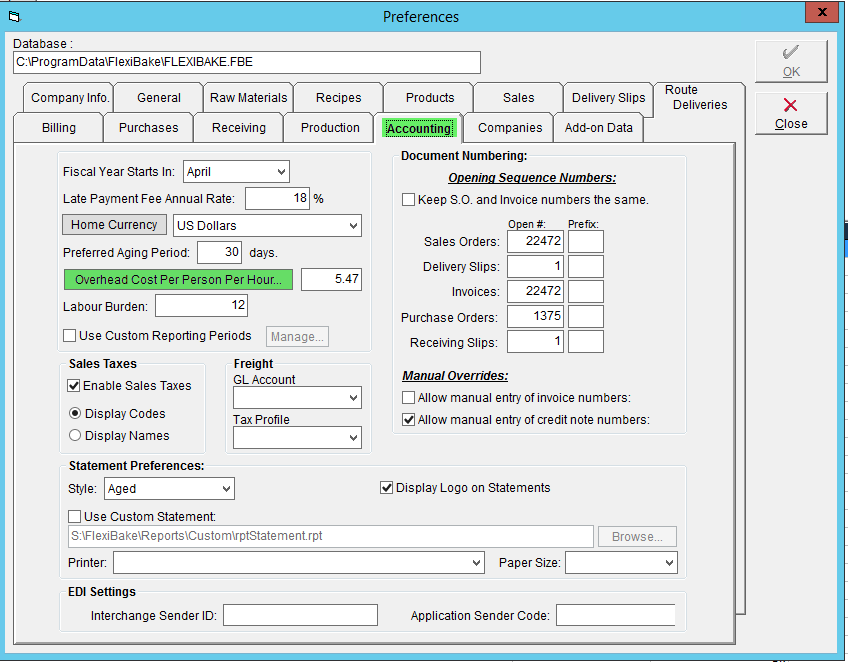Click the Purchase Orders prefix field

(x=586, y=316)
